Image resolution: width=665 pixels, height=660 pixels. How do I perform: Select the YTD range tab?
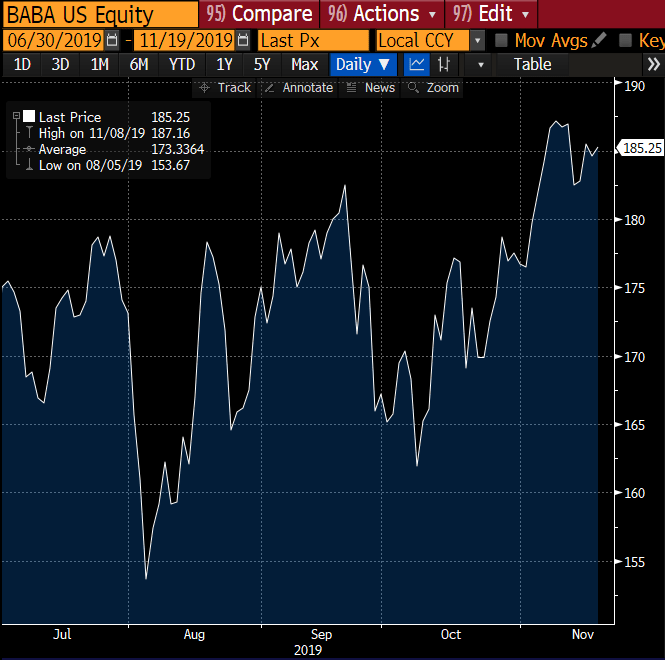click(x=182, y=64)
